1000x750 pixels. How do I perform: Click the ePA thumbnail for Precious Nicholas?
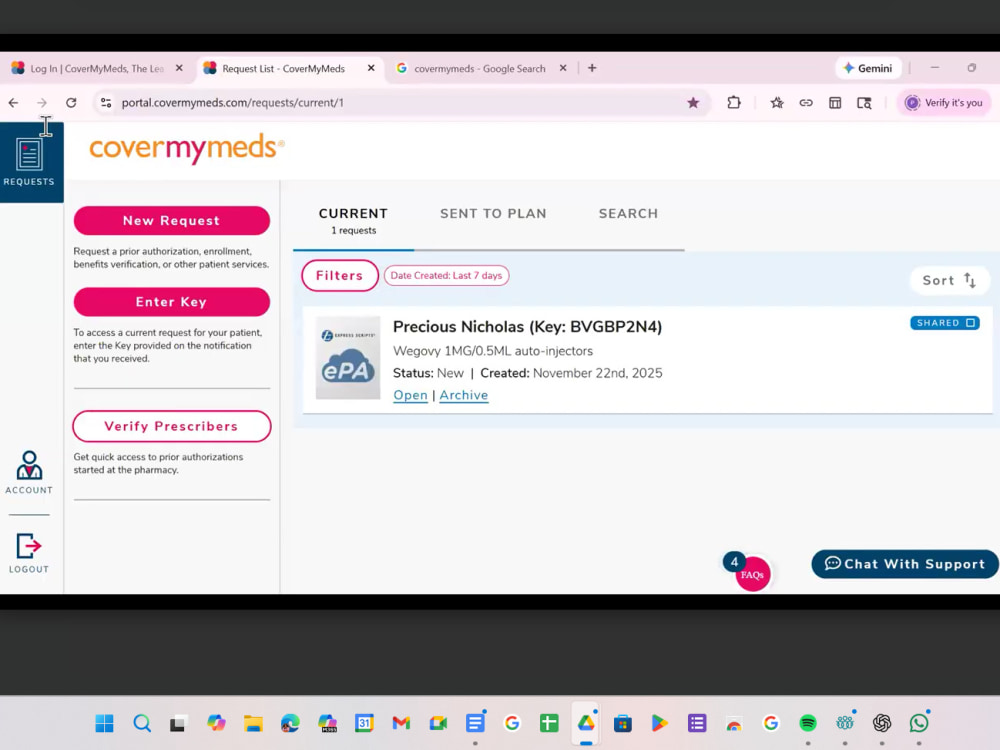348,358
